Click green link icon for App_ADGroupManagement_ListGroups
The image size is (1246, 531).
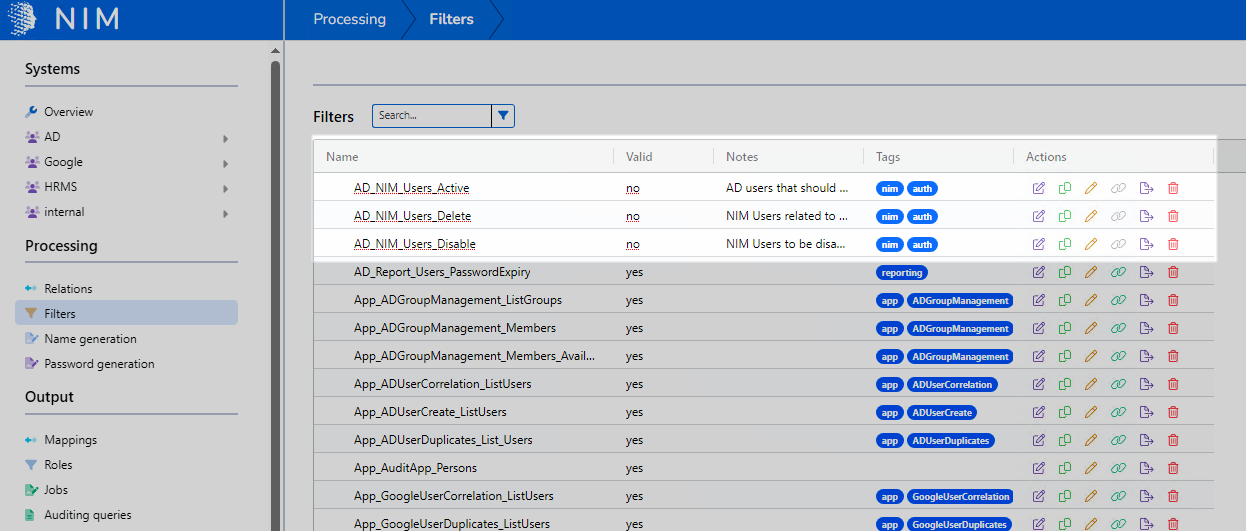pos(1118,300)
